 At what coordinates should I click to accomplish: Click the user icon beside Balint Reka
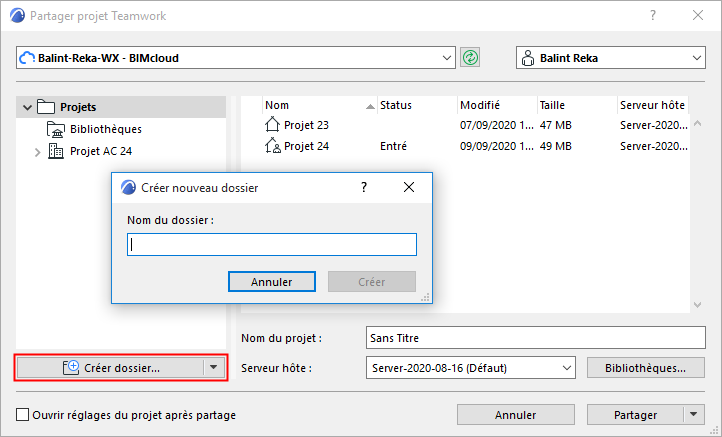[528, 58]
